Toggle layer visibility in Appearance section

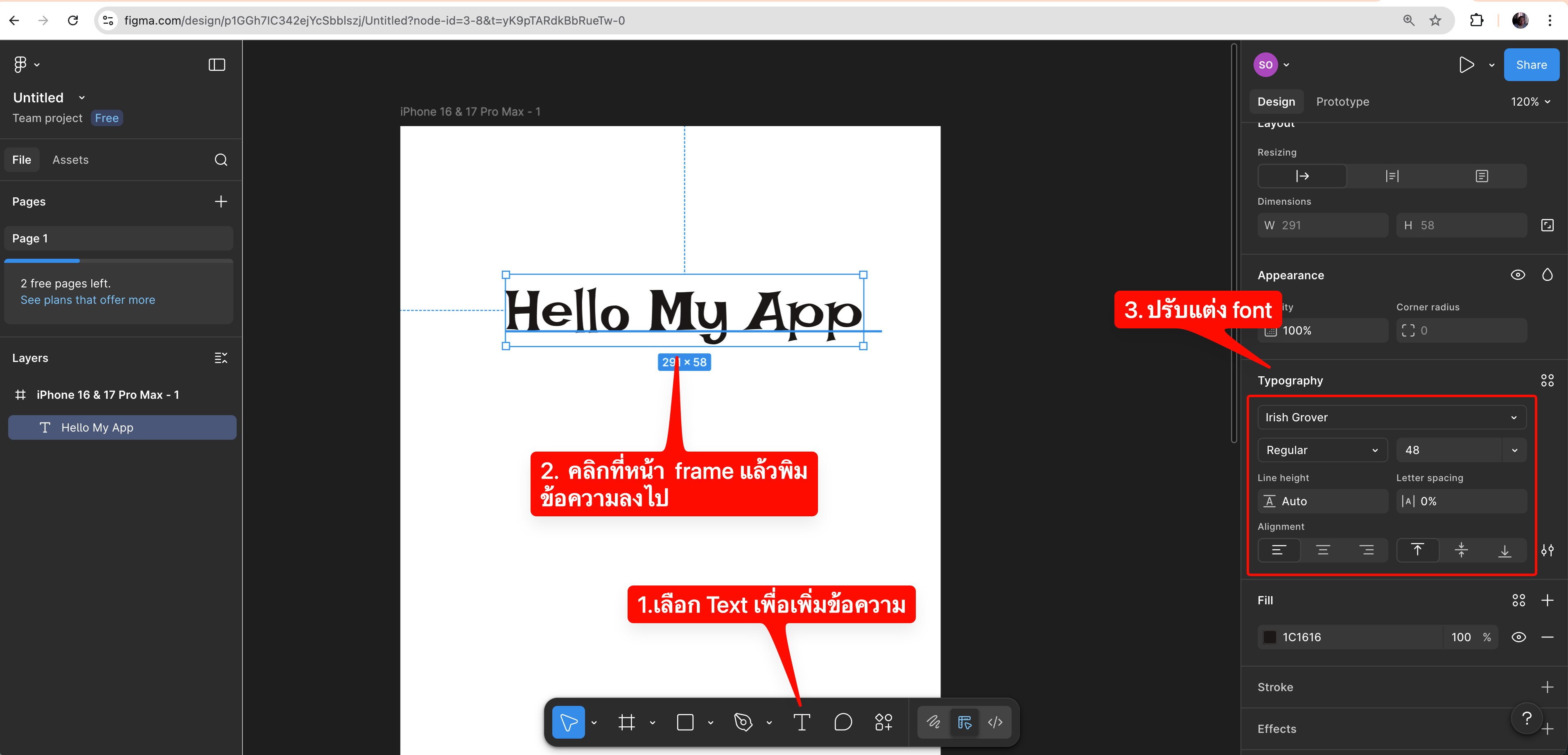(1518, 275)
